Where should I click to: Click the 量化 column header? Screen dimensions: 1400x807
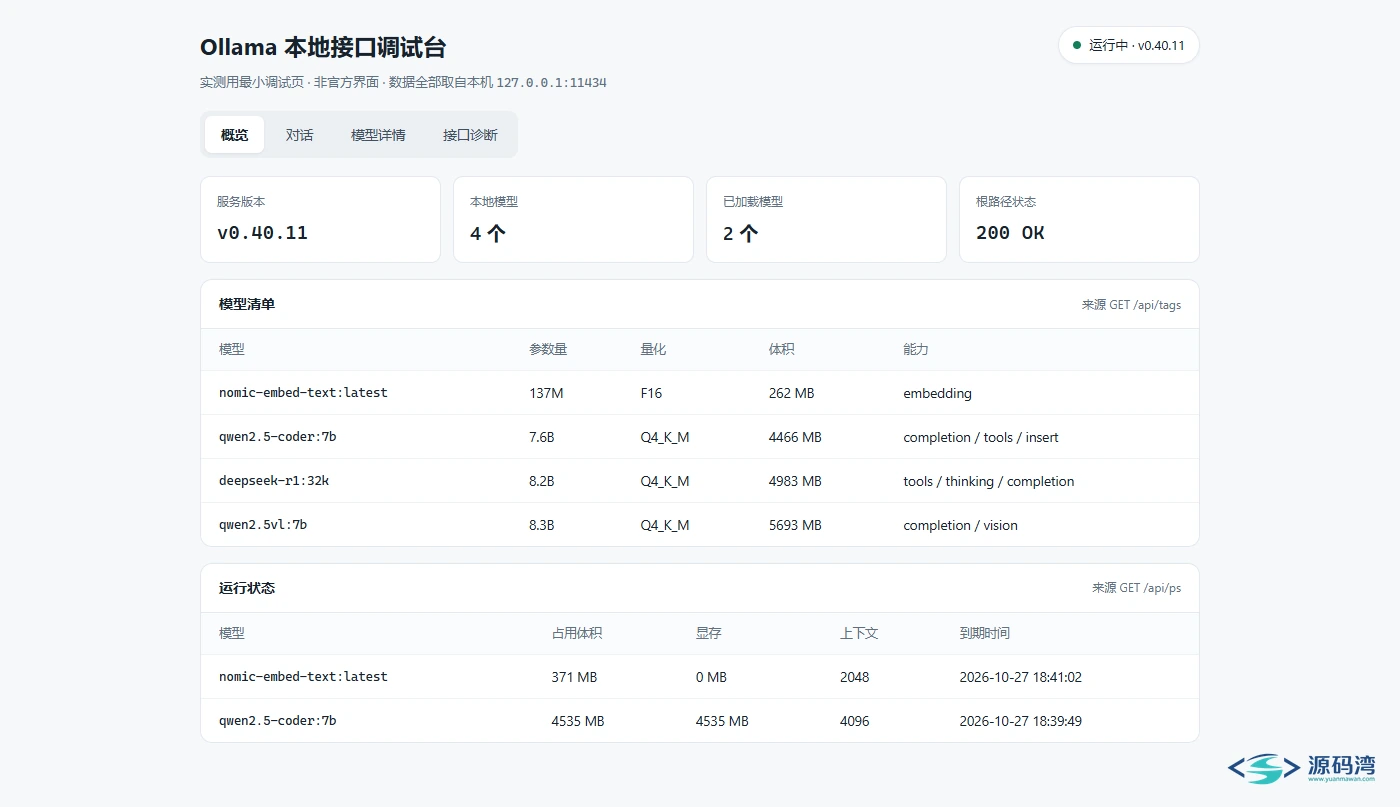coord(653,350)
